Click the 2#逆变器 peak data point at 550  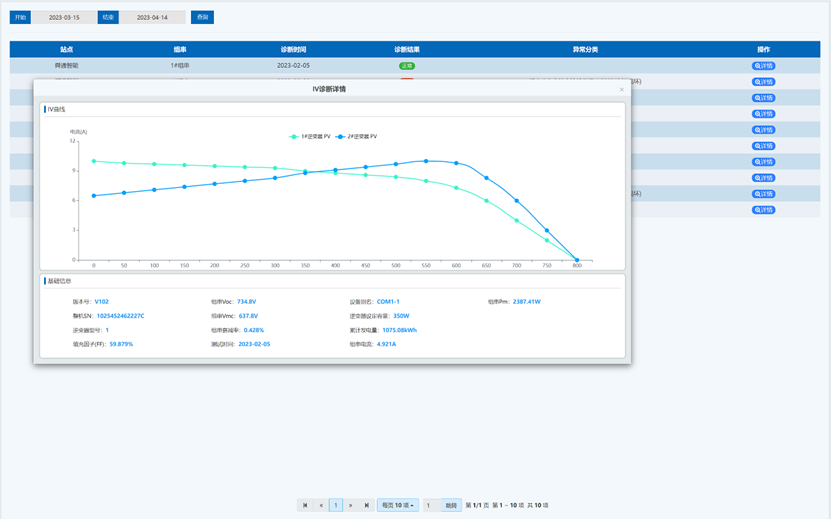click(x=426, y=160)
